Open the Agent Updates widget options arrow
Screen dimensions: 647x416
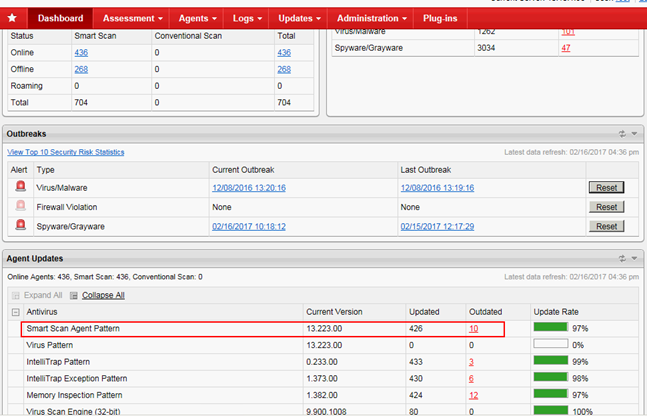634,258
